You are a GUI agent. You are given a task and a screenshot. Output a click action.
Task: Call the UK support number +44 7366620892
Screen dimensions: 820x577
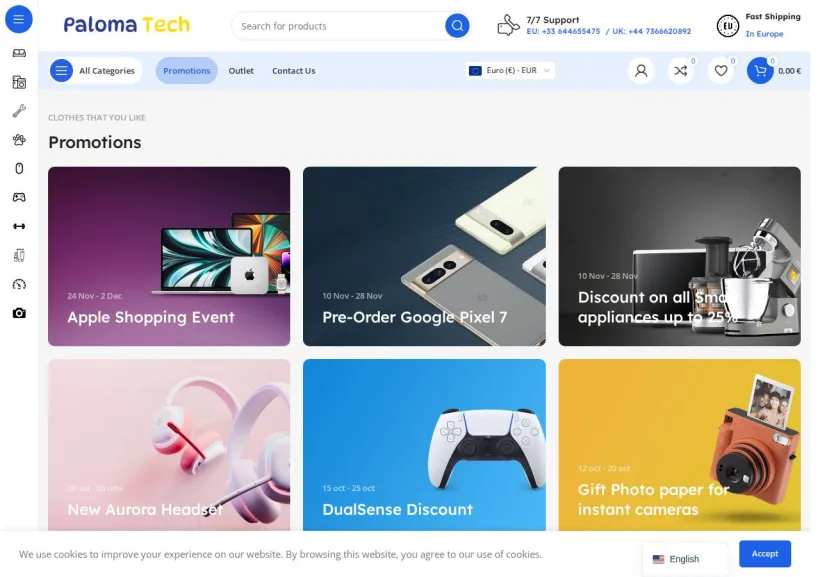click(652, 31)
